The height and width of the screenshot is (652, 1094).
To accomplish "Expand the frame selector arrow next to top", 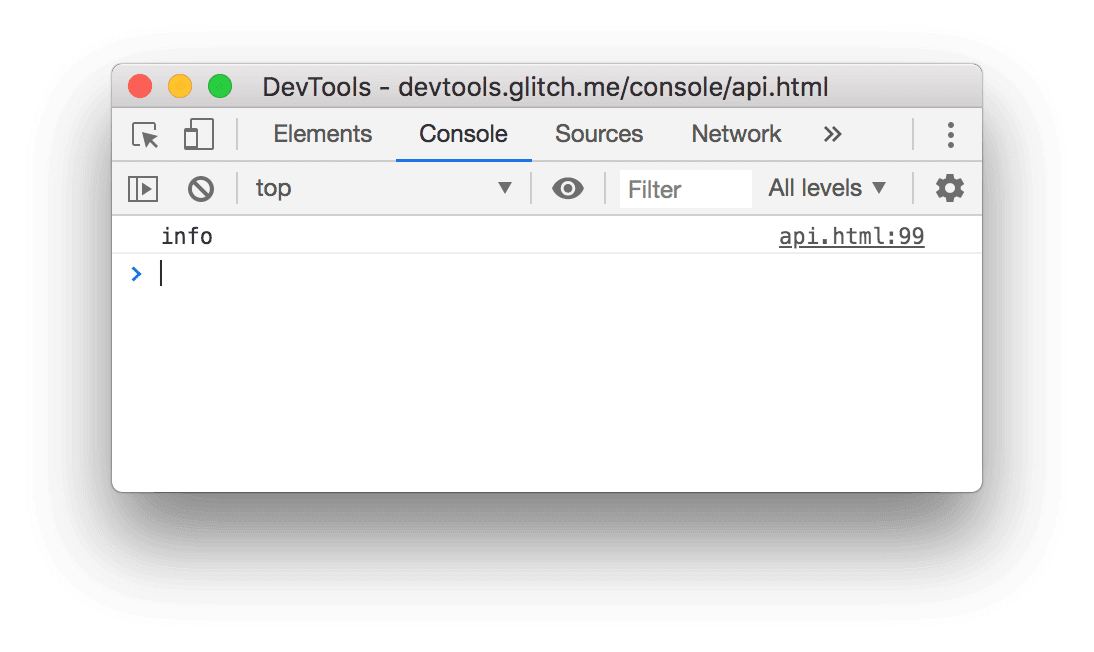I will (x=505, y=188).
